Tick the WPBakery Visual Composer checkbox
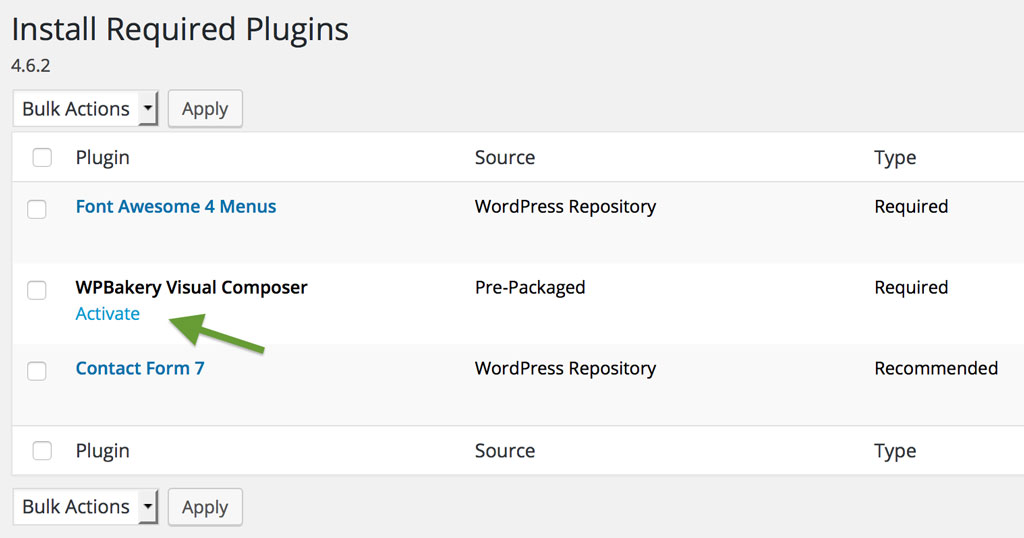 click(x=37, y=290)
